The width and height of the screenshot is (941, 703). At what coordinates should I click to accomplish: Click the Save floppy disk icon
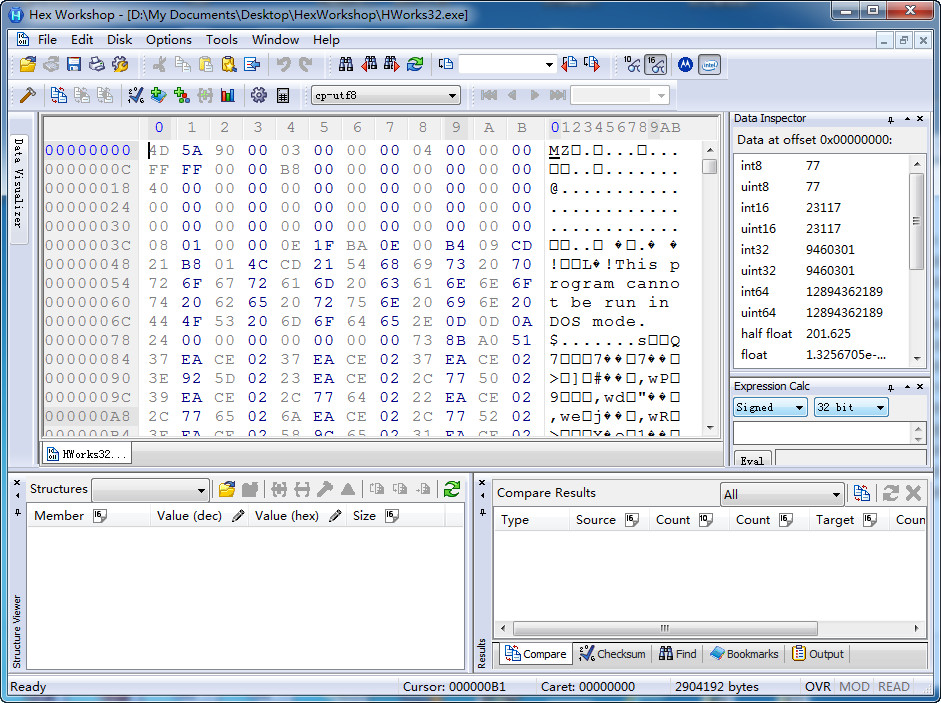74,64
